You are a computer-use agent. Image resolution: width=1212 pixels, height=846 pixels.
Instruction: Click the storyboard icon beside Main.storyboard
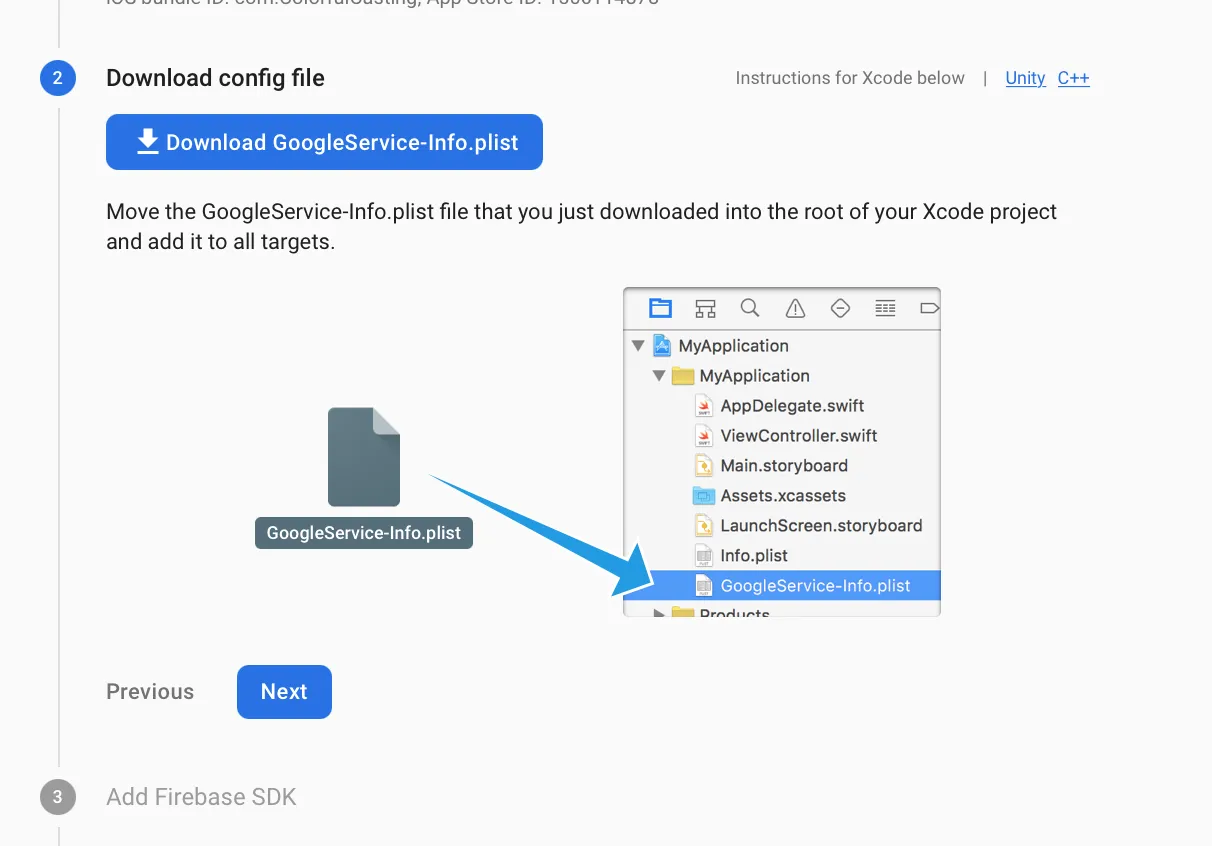click(704, 466)
